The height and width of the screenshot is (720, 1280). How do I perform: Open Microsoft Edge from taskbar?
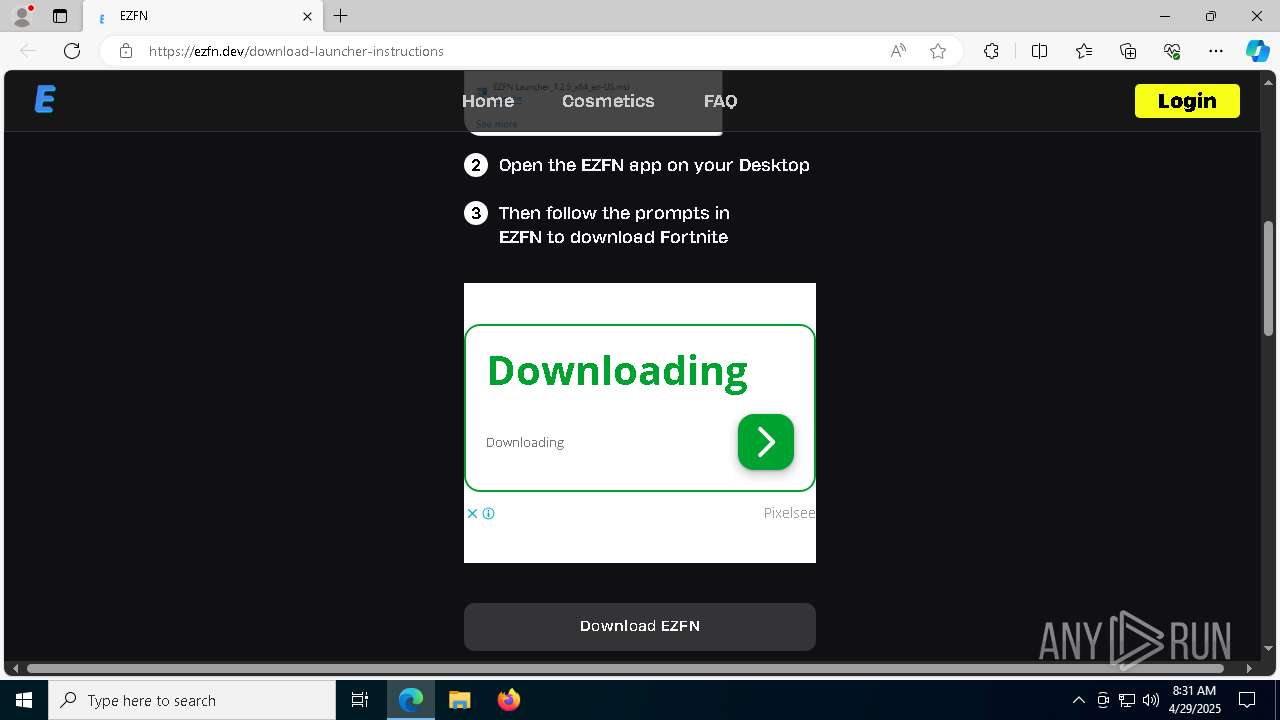coord(411,700)
